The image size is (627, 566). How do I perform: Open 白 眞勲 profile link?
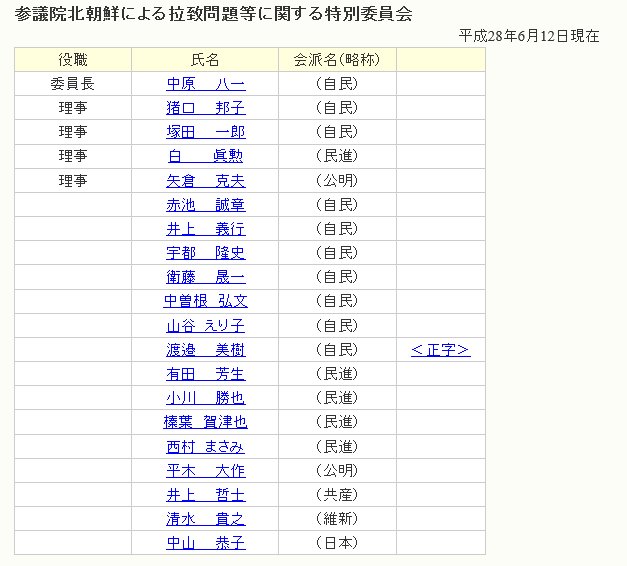click(206, 156)
